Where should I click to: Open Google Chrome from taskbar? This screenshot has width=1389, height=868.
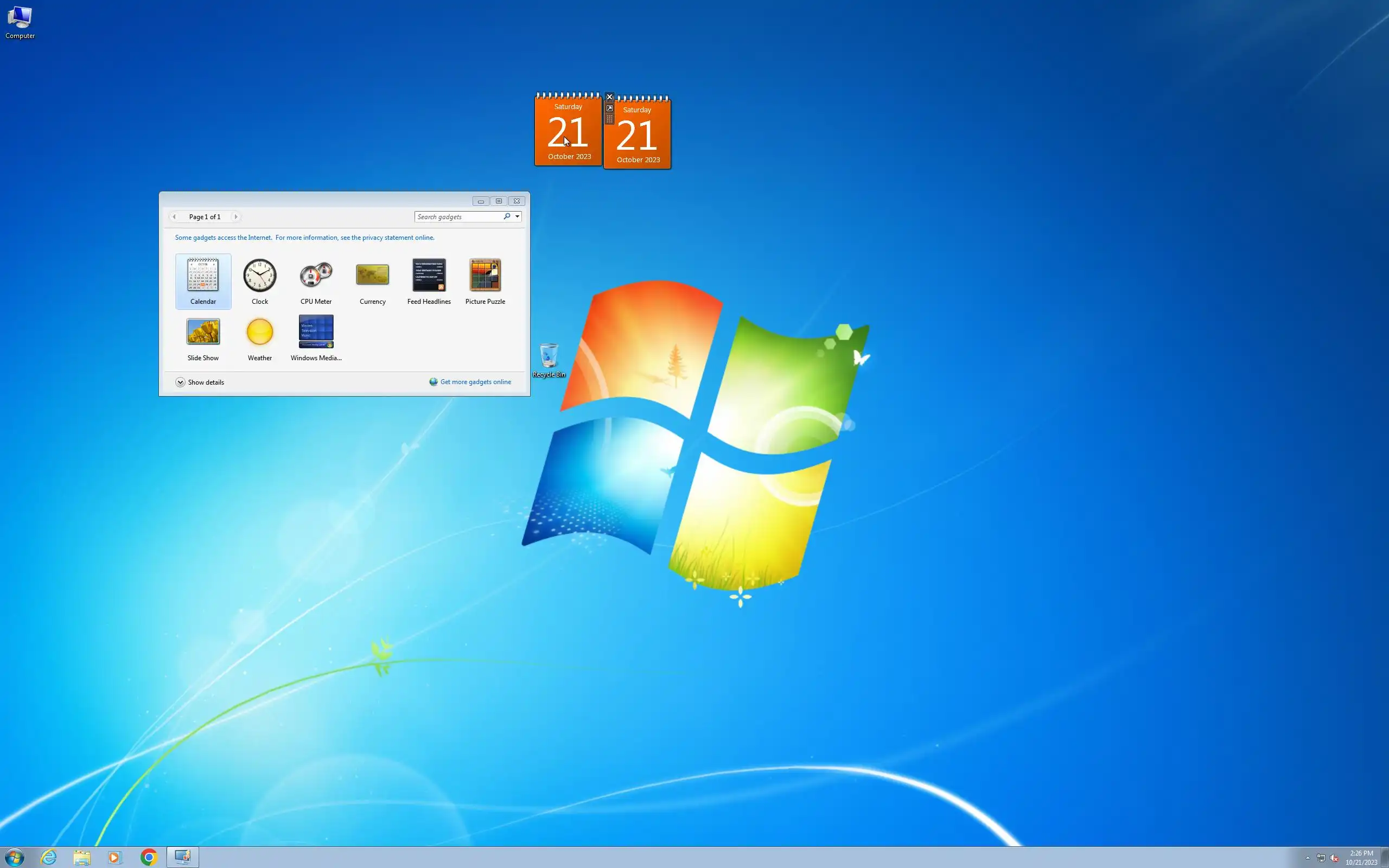click(149, 857)
